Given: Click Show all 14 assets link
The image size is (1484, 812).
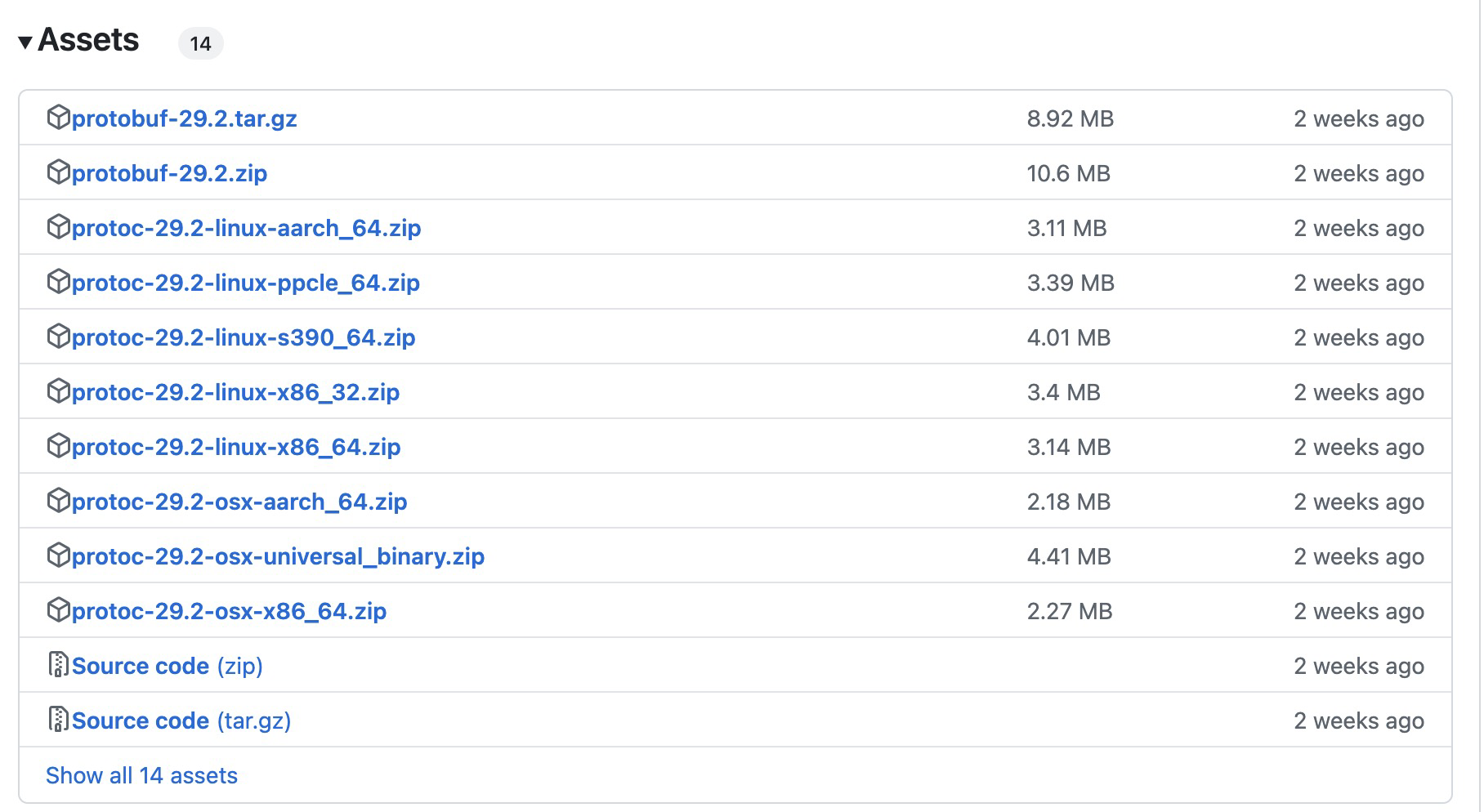Looking at the screenshot, I should 141,775.
